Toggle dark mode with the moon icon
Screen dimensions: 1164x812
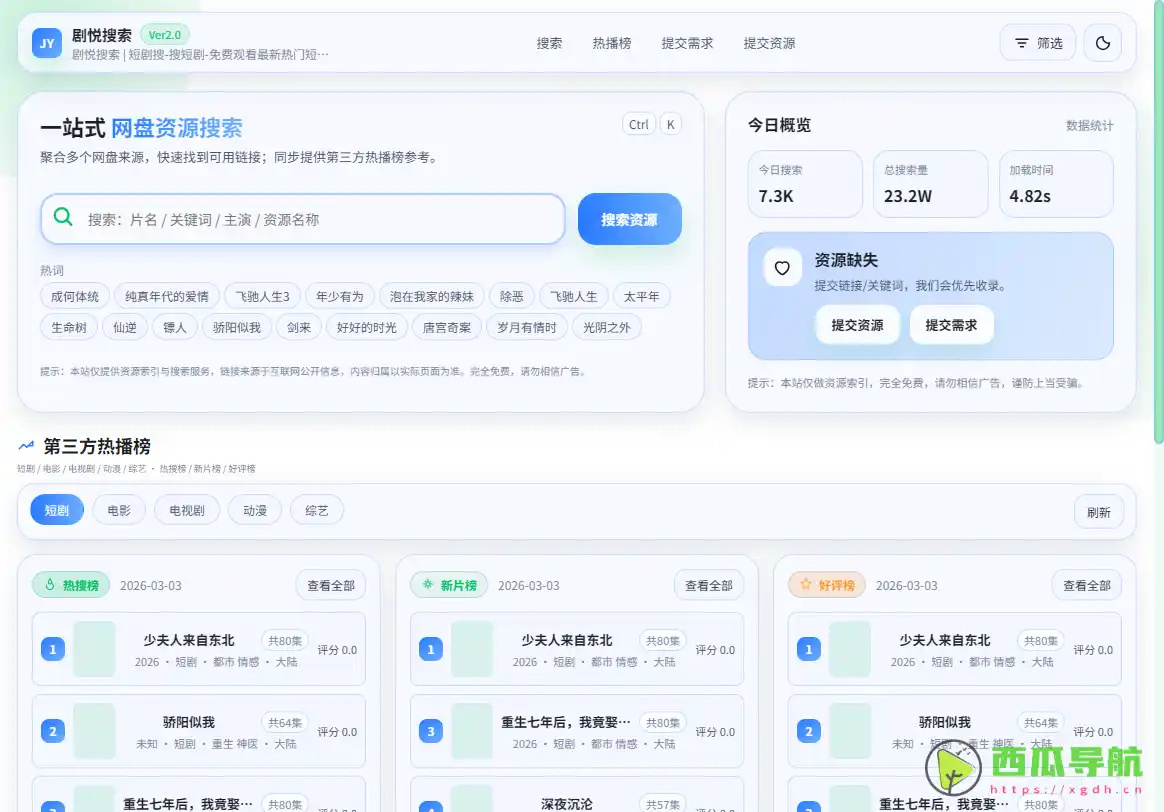click(x=1102, y=43)
